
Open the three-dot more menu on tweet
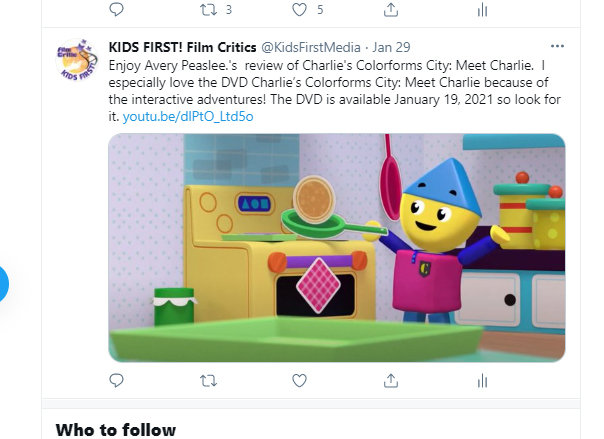tap(557, 46)
